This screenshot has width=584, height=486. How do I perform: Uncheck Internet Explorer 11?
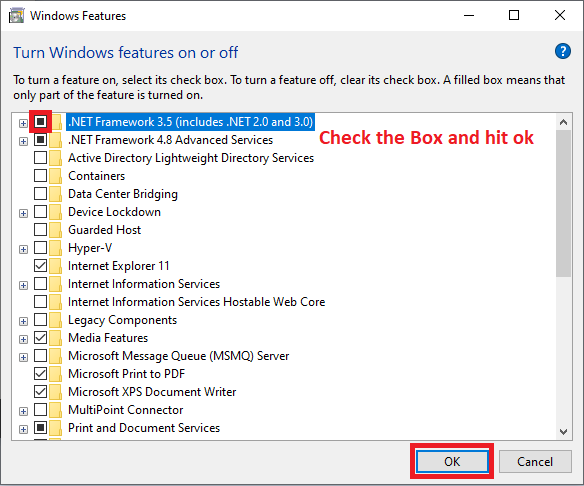40,266
